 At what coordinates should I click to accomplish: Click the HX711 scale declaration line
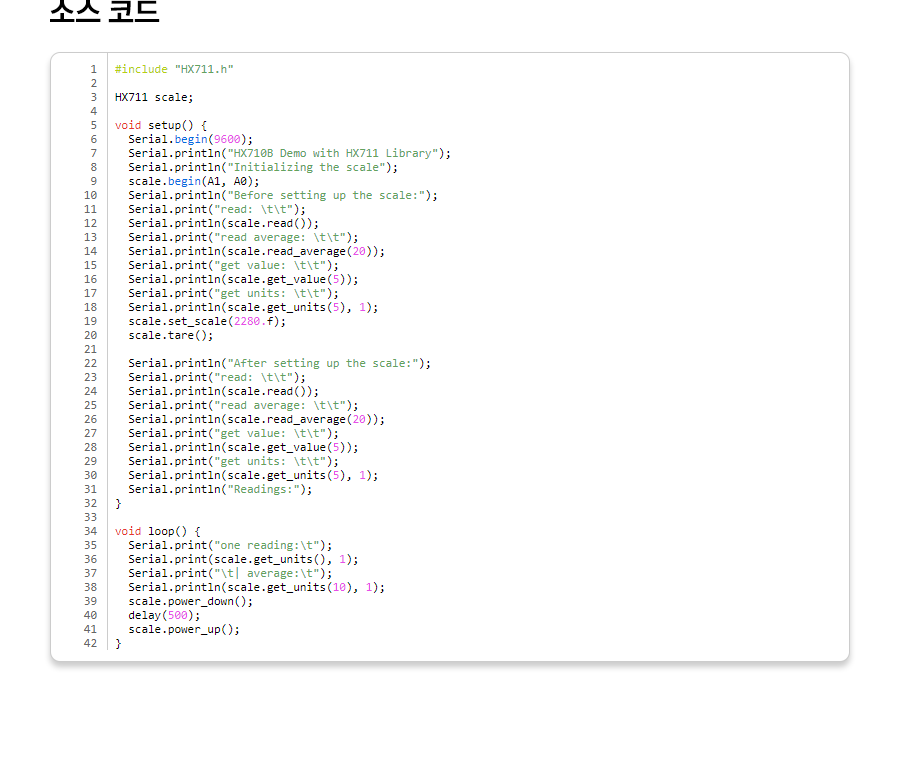click(154, 97)
